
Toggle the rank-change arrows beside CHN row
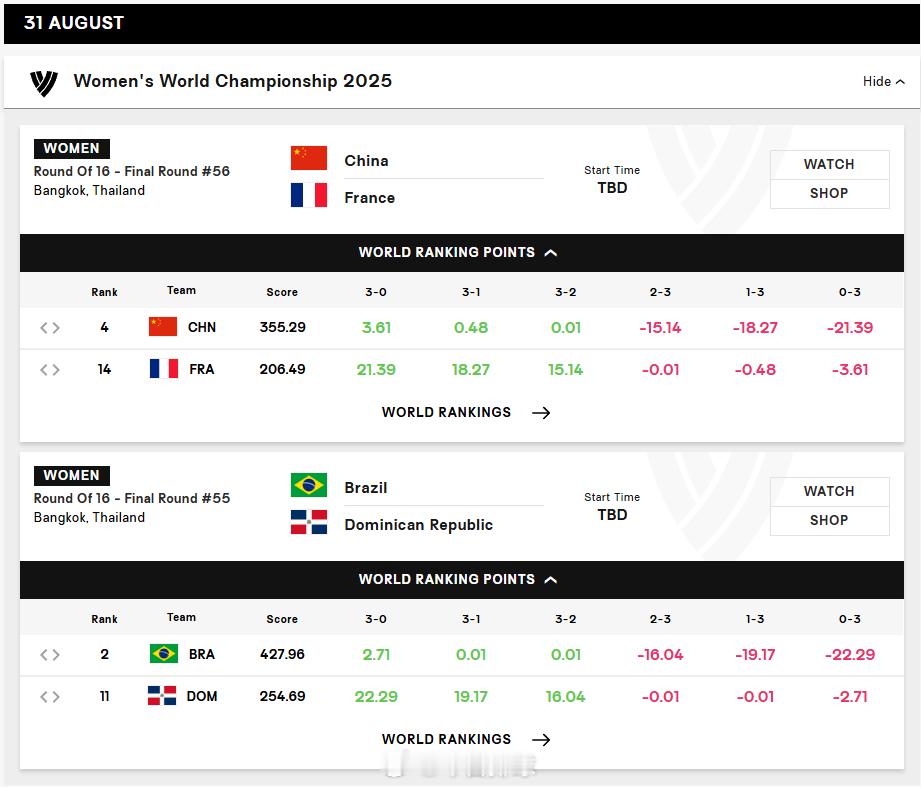pos(50,328)
